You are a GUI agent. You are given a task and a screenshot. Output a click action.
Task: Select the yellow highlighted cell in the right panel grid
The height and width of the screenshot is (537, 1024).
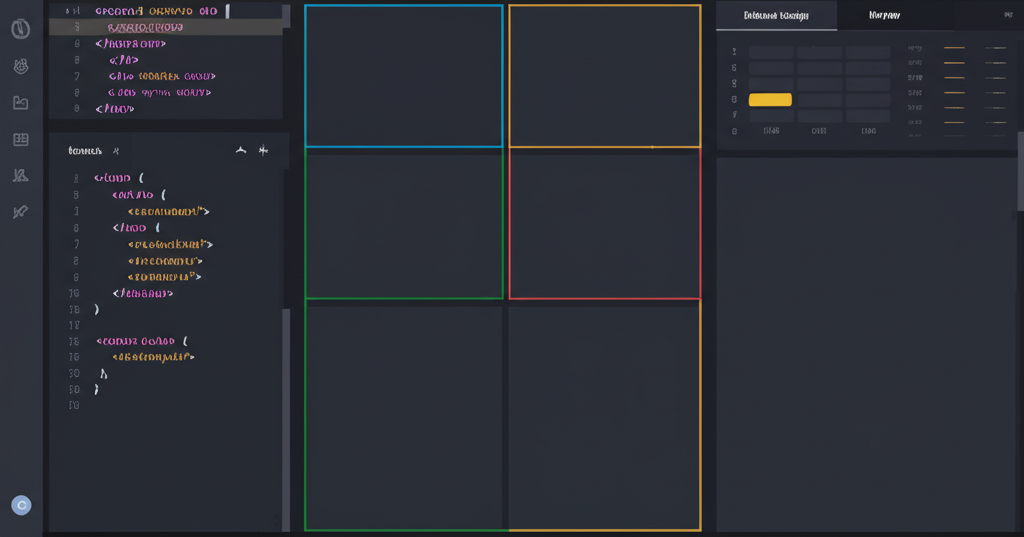point(770,100)
